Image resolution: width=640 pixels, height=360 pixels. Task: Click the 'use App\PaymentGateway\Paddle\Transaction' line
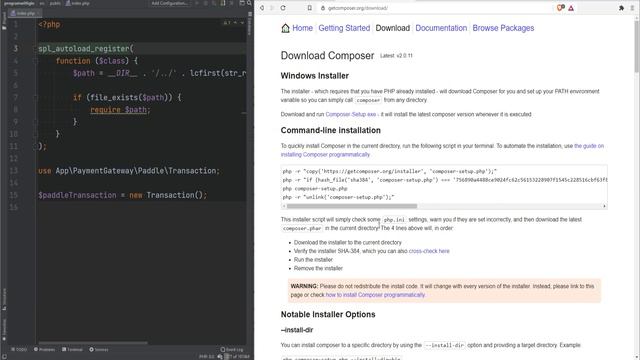[x=129, y=171]
